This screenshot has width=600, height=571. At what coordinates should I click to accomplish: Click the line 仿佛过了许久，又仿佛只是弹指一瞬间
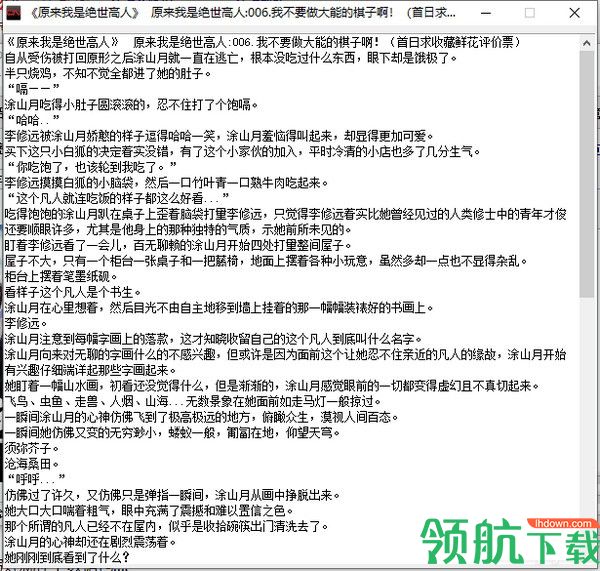(172, 495)
